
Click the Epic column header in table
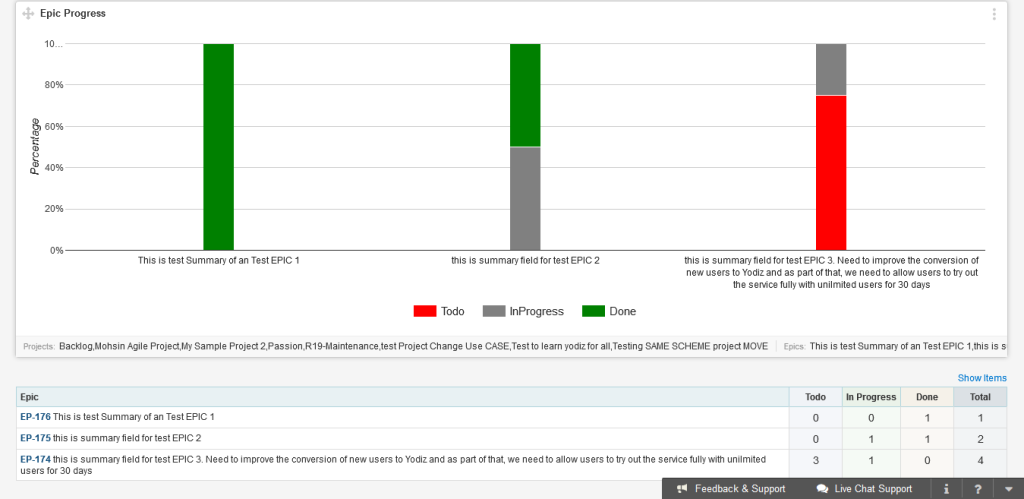pos(30,397)
